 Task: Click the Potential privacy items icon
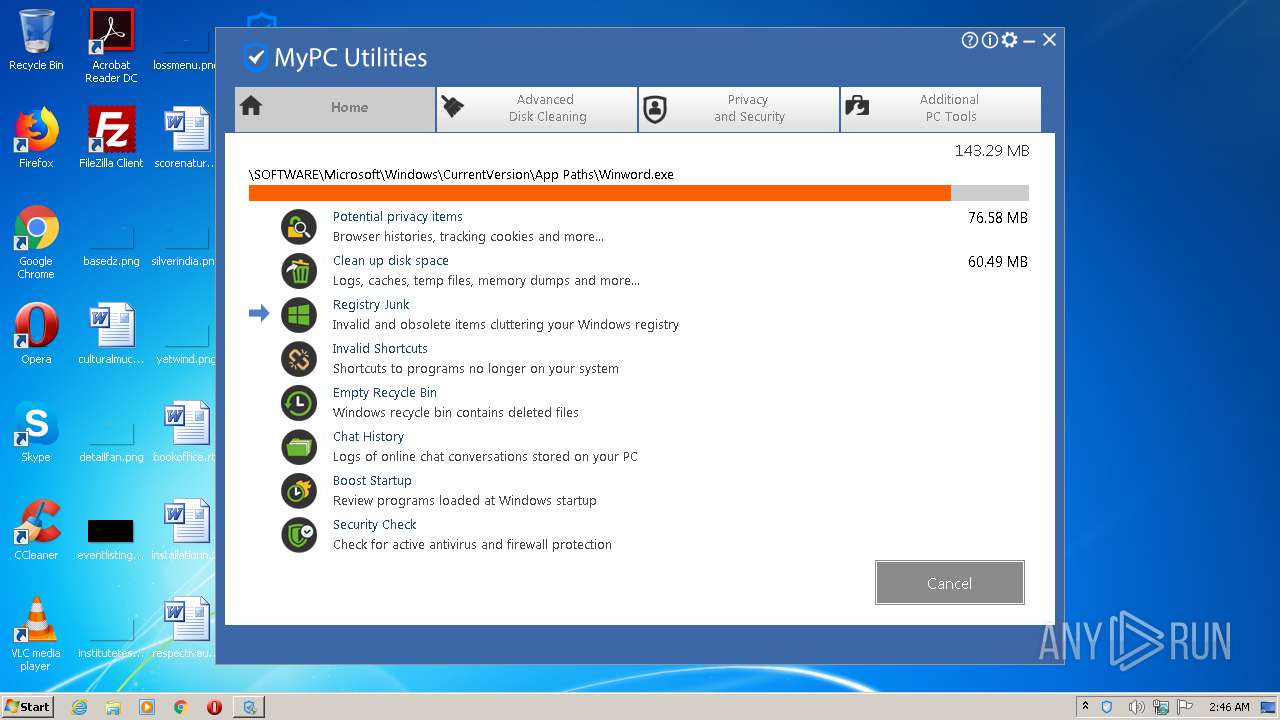point(299,227)
